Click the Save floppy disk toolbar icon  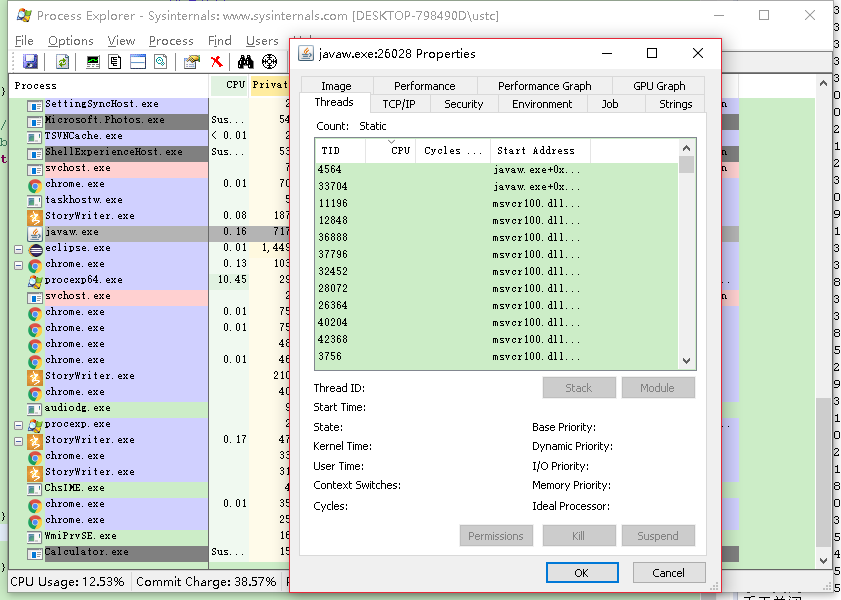coord(31,62)
